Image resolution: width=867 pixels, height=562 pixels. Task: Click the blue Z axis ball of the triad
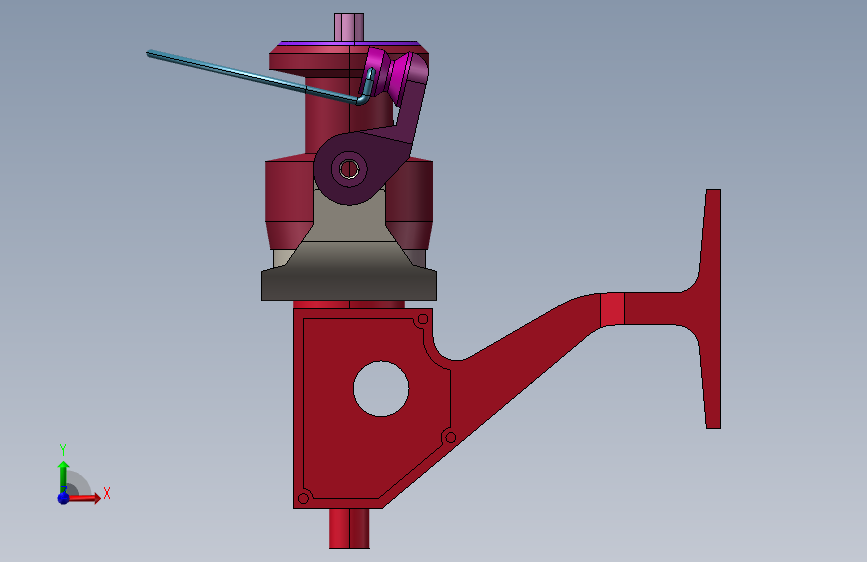64,498
